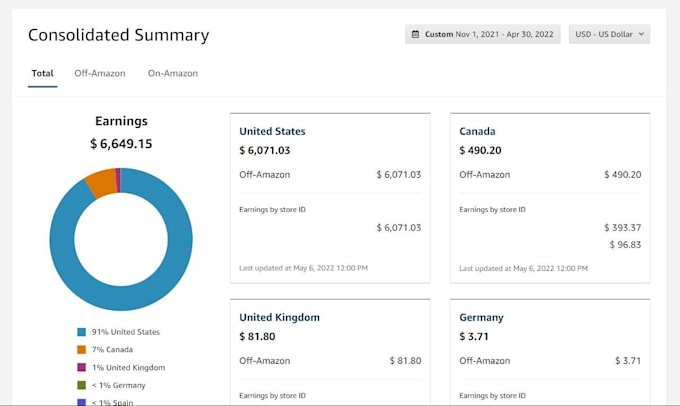The image size is (680, 406).
Task: Click Last updated timestamp in Canada card
Action: pos(523,268)
